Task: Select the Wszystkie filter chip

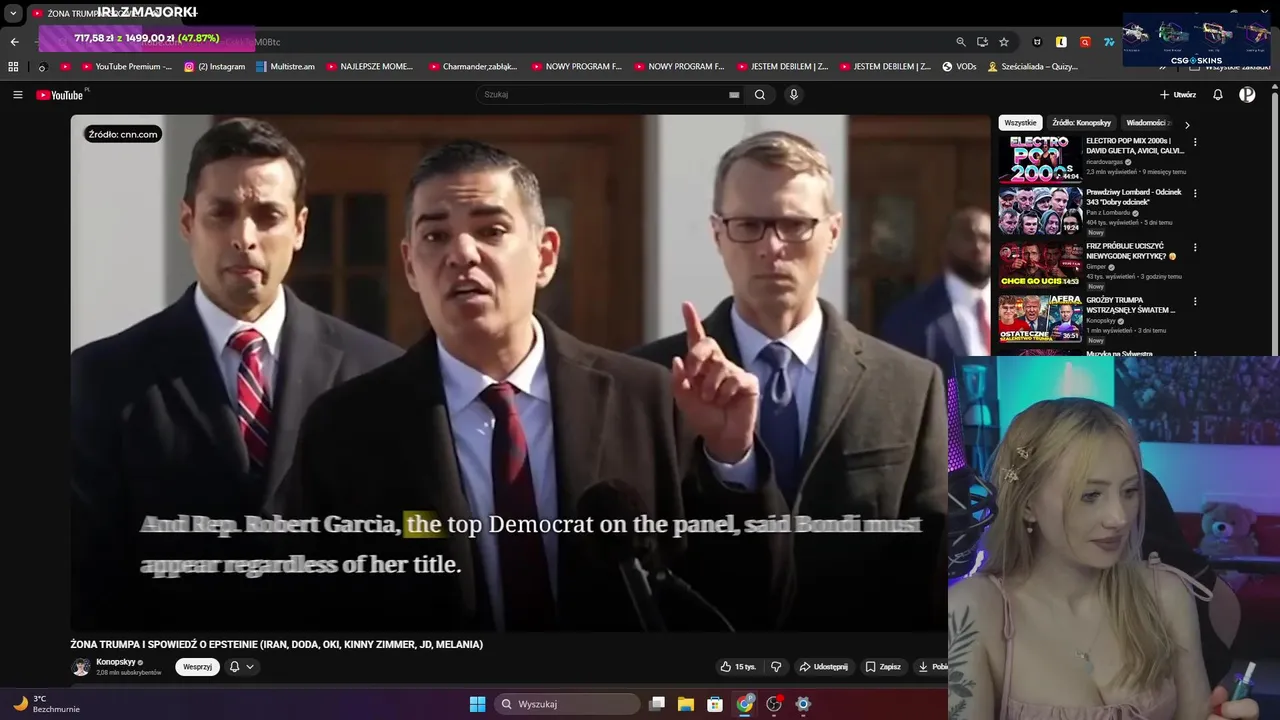Action: (x=1020, y=123)
